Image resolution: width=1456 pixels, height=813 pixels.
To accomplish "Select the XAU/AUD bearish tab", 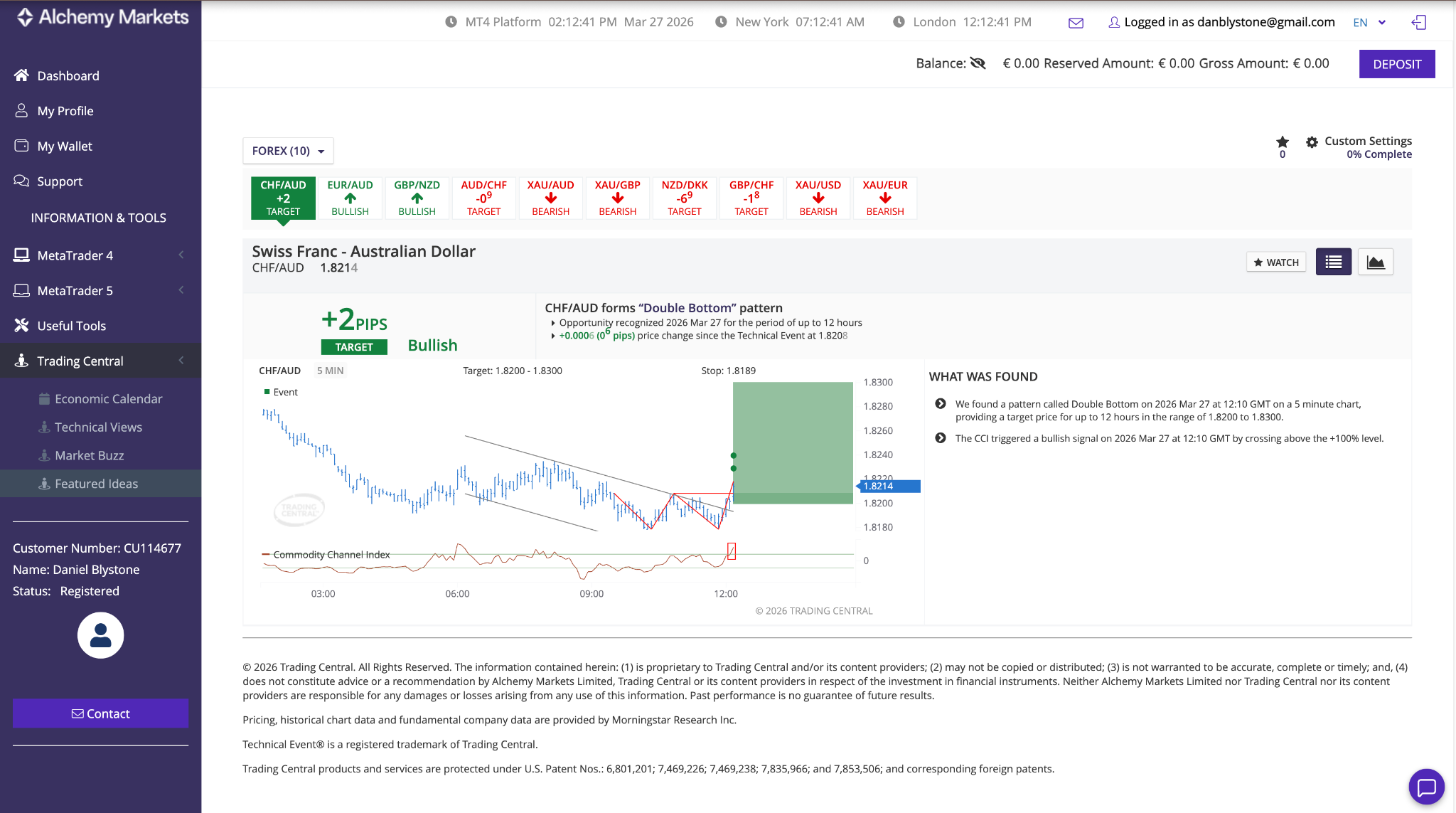I will pos(550,198).
